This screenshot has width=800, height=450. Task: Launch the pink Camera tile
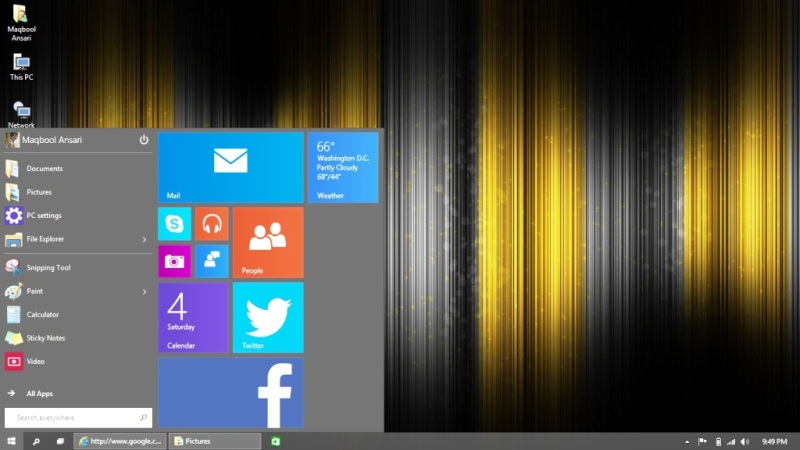174,261
